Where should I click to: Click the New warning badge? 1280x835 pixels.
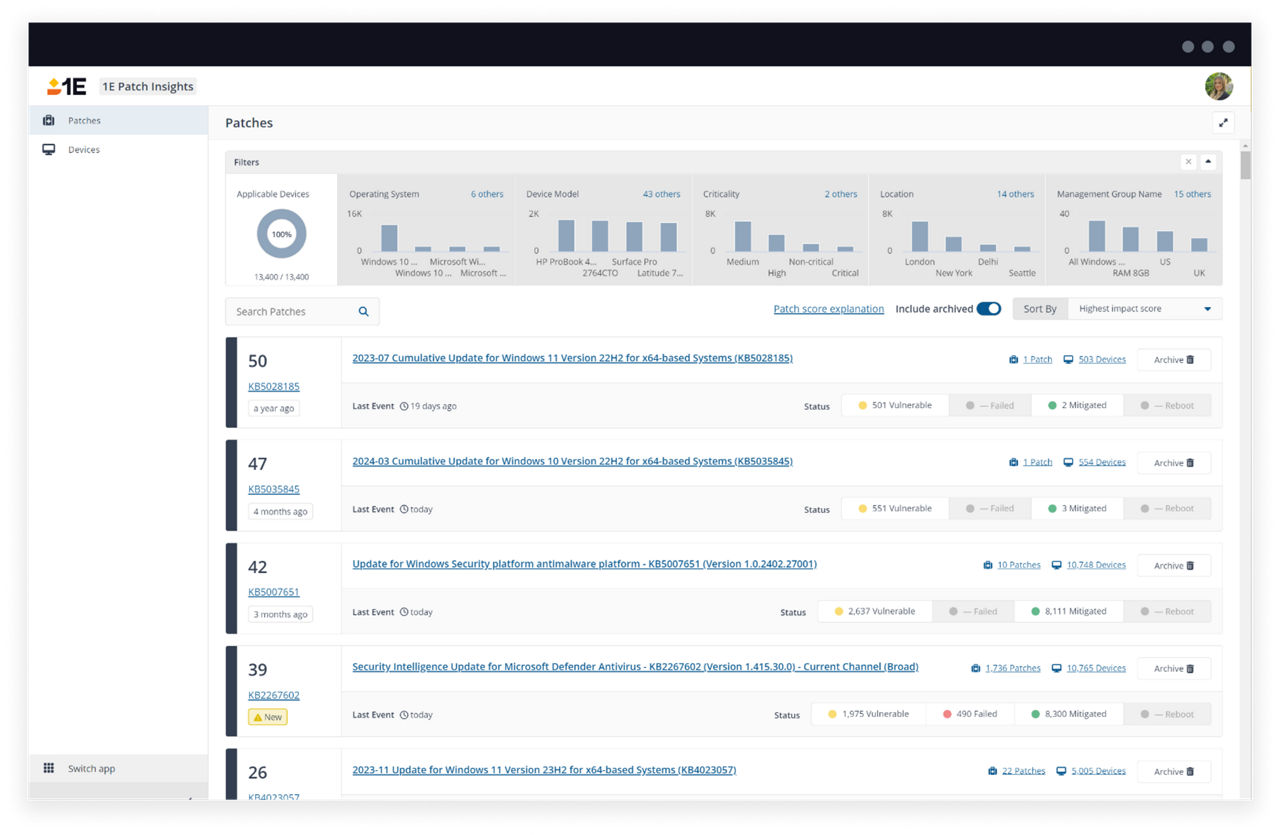click(x=267, y=717)
